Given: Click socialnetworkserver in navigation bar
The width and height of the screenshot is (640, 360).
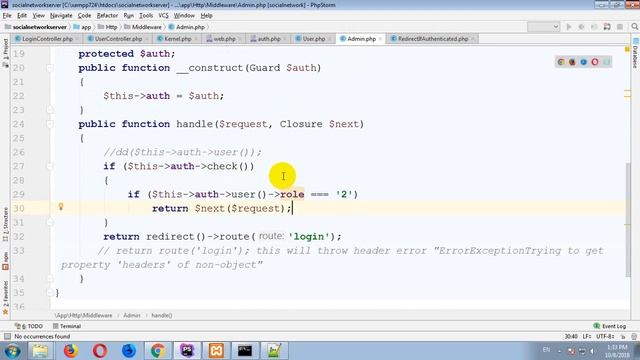Looking at the screenshot, I should click(36, 27).
